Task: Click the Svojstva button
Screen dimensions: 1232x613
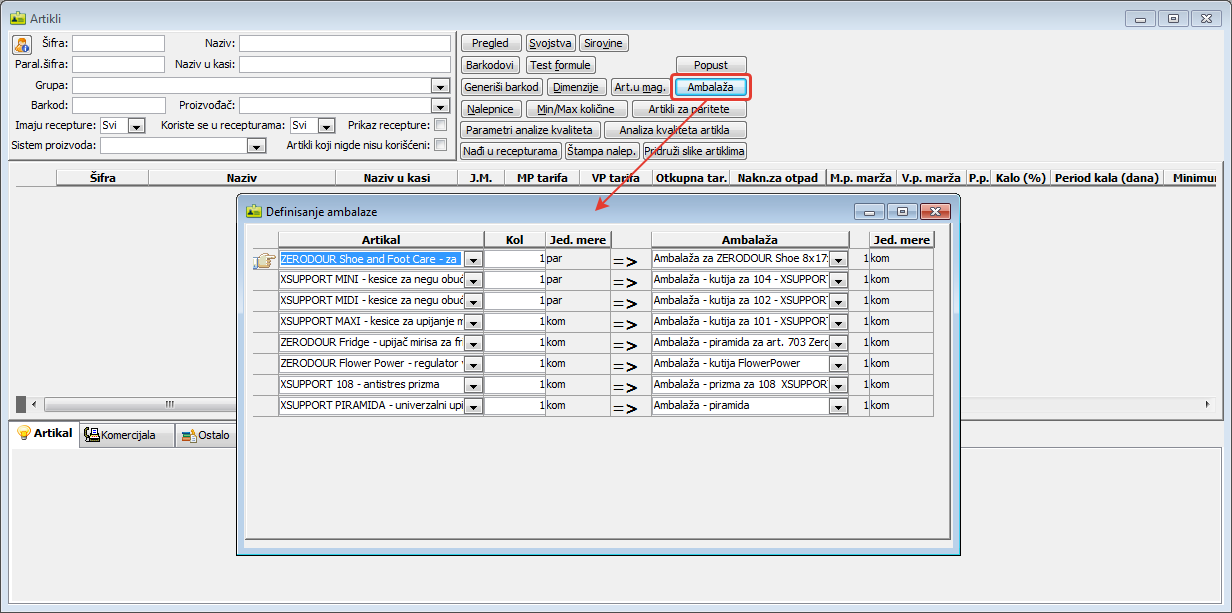Action: click(x=550, y=43)
